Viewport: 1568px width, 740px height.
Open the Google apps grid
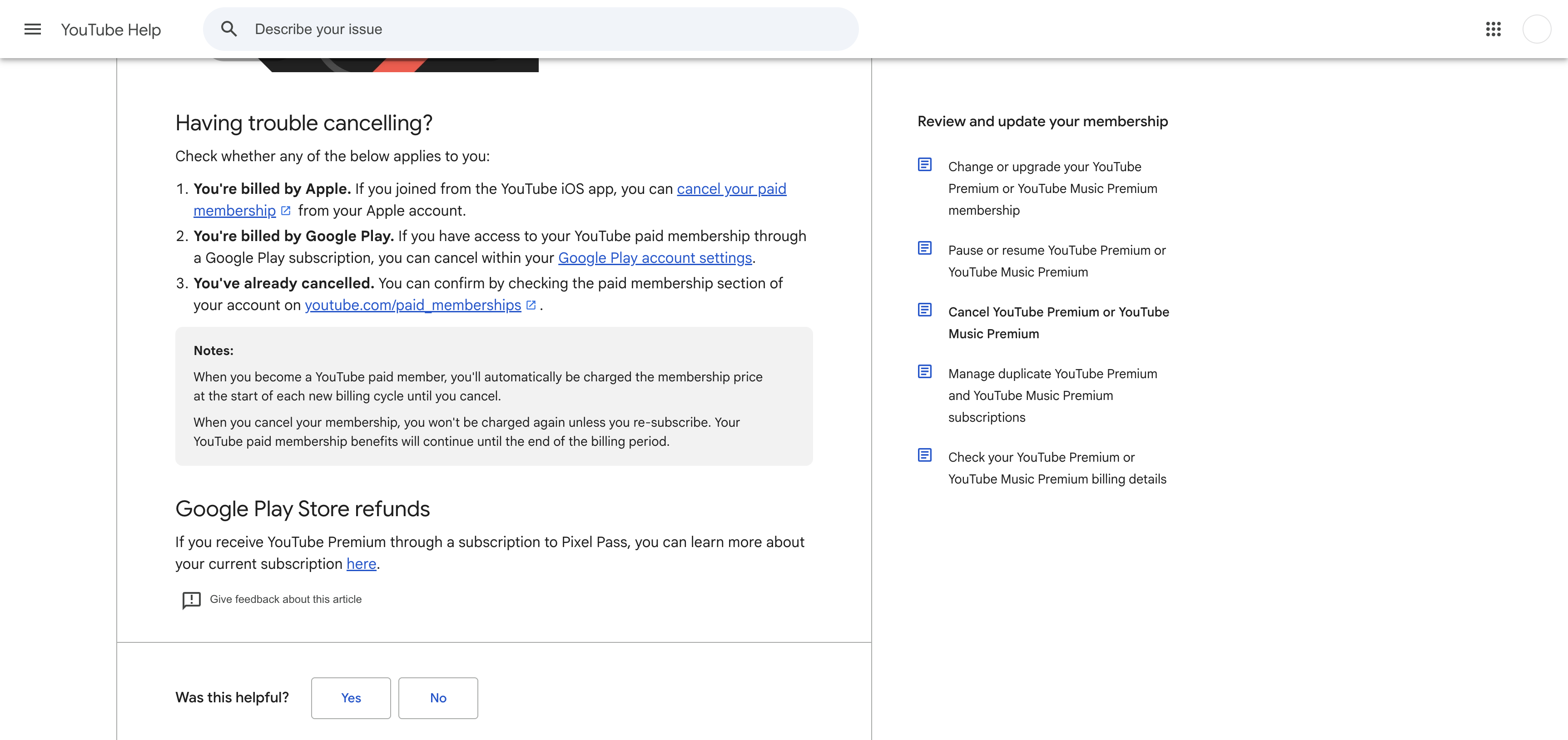coord(1493,29)
